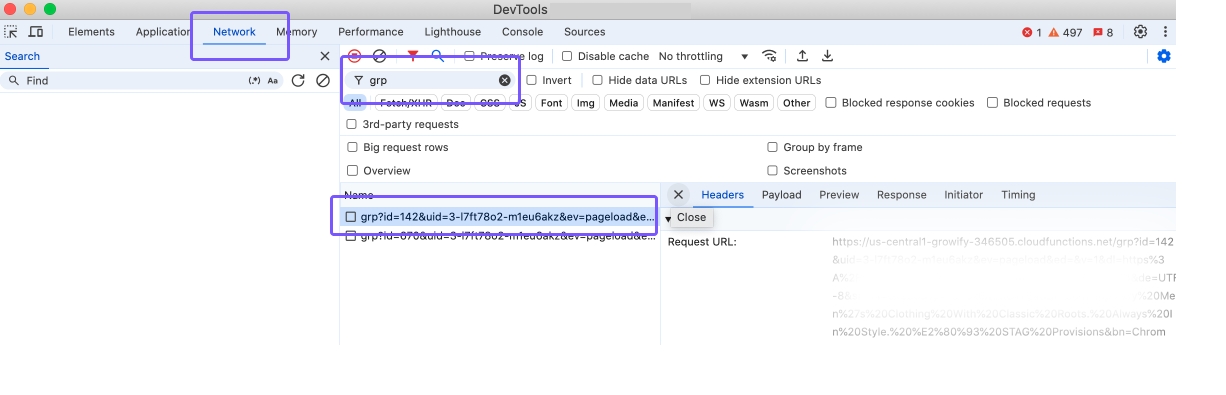Focus the Find search input
Viewport: 1226px width, 395px height.
pos(133,80)
